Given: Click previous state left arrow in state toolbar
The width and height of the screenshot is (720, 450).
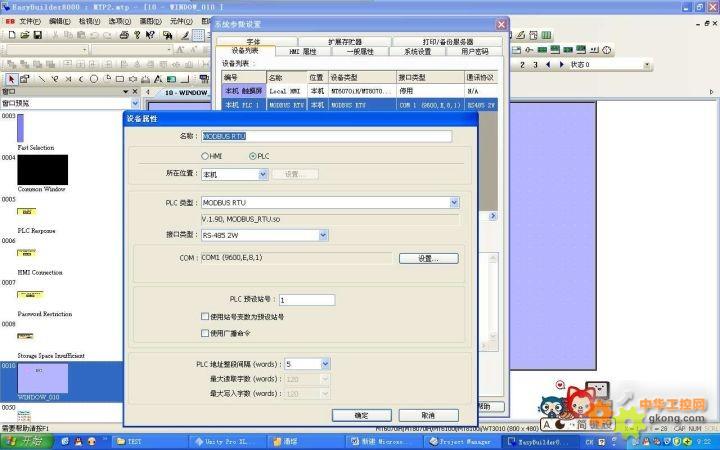Looking at the screenshot, I should [x=548, y=65].
